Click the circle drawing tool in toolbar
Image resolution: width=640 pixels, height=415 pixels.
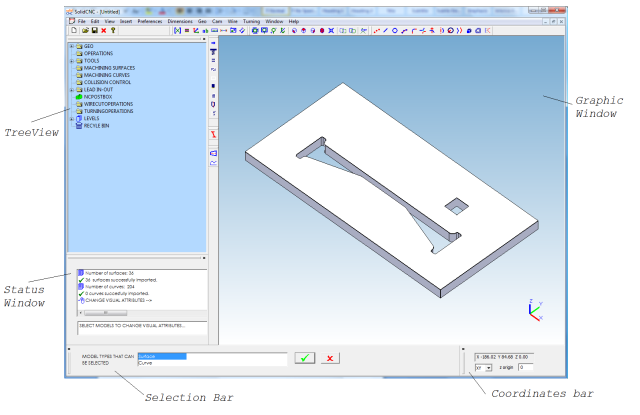pyautogui.click(x=395, y=30)
